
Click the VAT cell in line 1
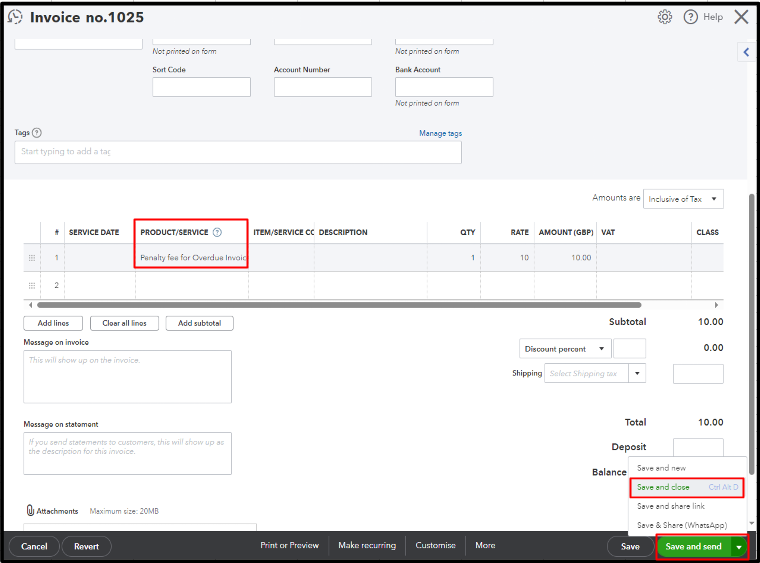click(x=644, y=258)
